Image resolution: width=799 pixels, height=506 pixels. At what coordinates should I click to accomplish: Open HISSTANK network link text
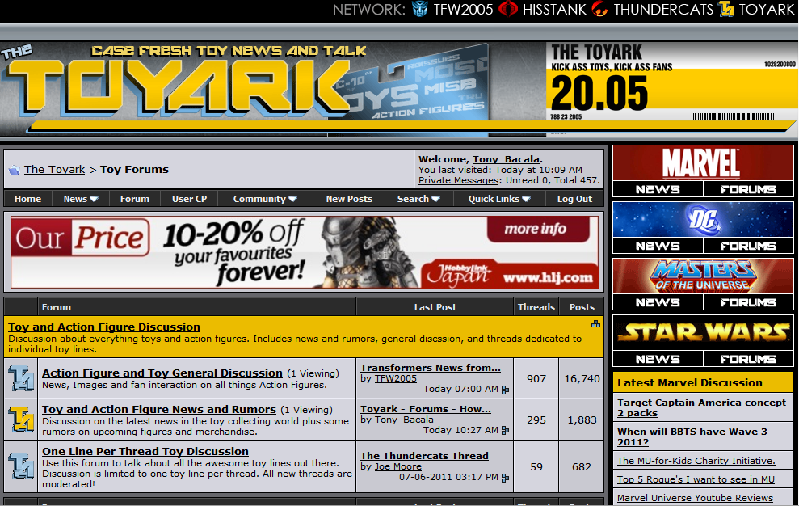tap(554, 10)
